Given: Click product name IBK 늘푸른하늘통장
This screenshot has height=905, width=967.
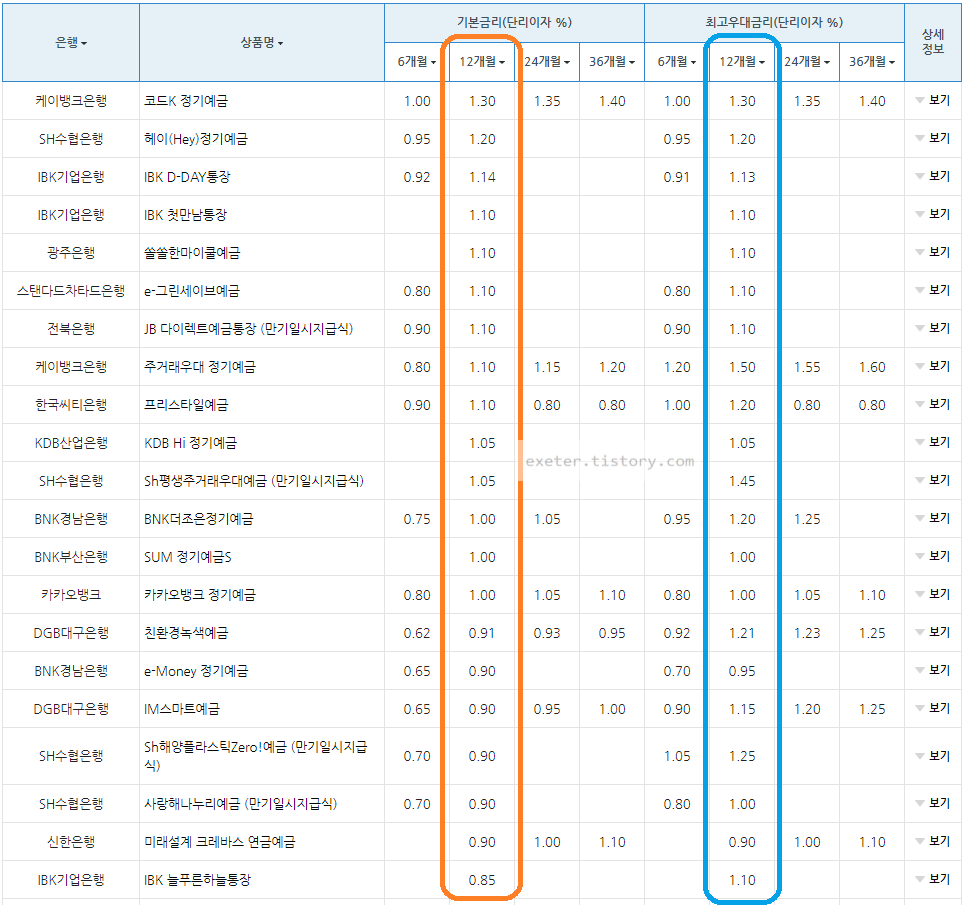Looking at the screenshot, I should (197, 880).
